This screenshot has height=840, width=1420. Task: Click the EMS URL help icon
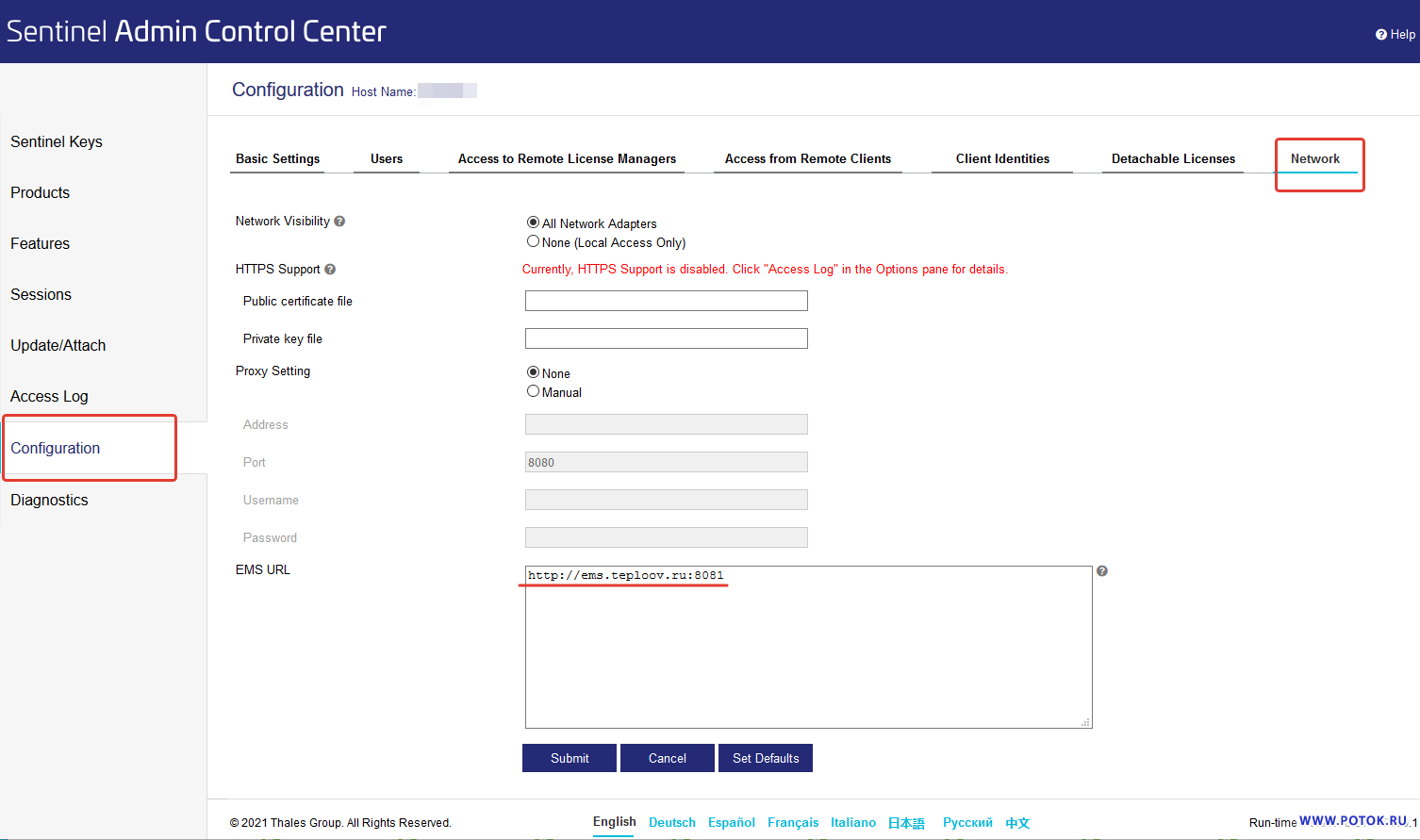(1102, 571)
